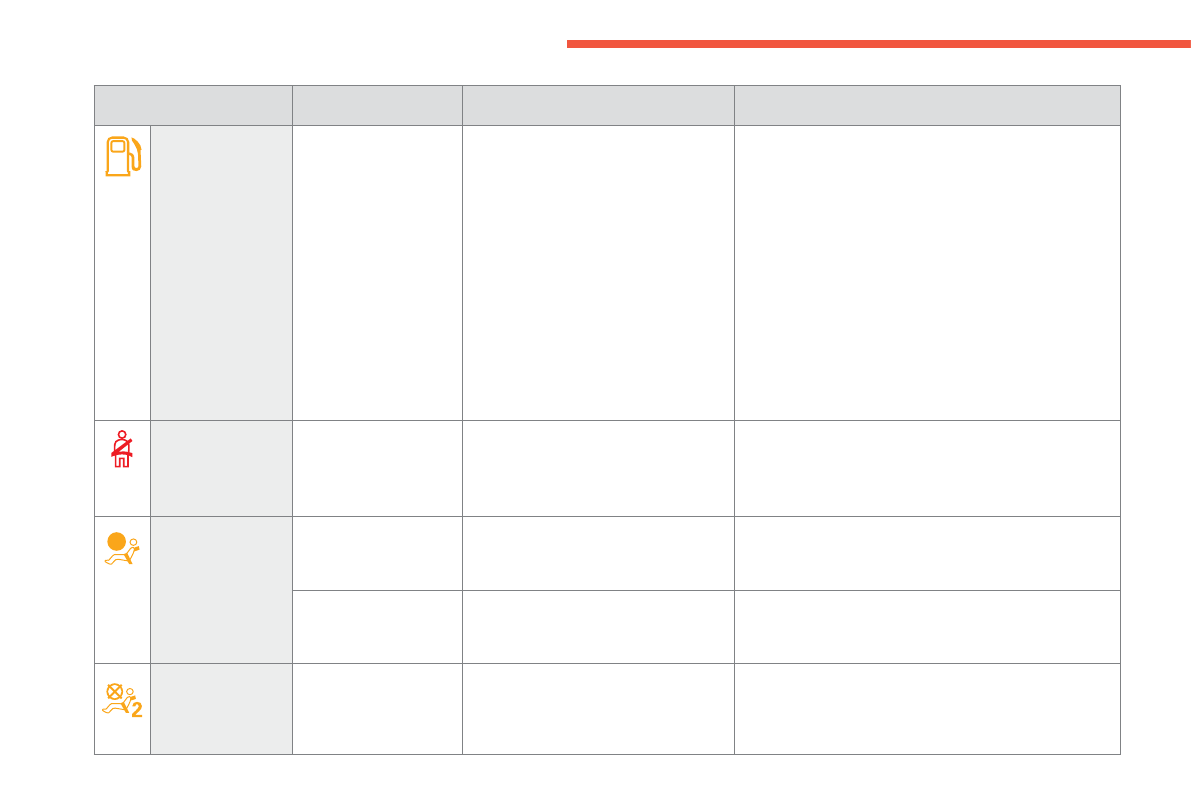This screenshot has width=1191, height=794.
Task: Select the third table header cell
Action: tap(598, 105)
